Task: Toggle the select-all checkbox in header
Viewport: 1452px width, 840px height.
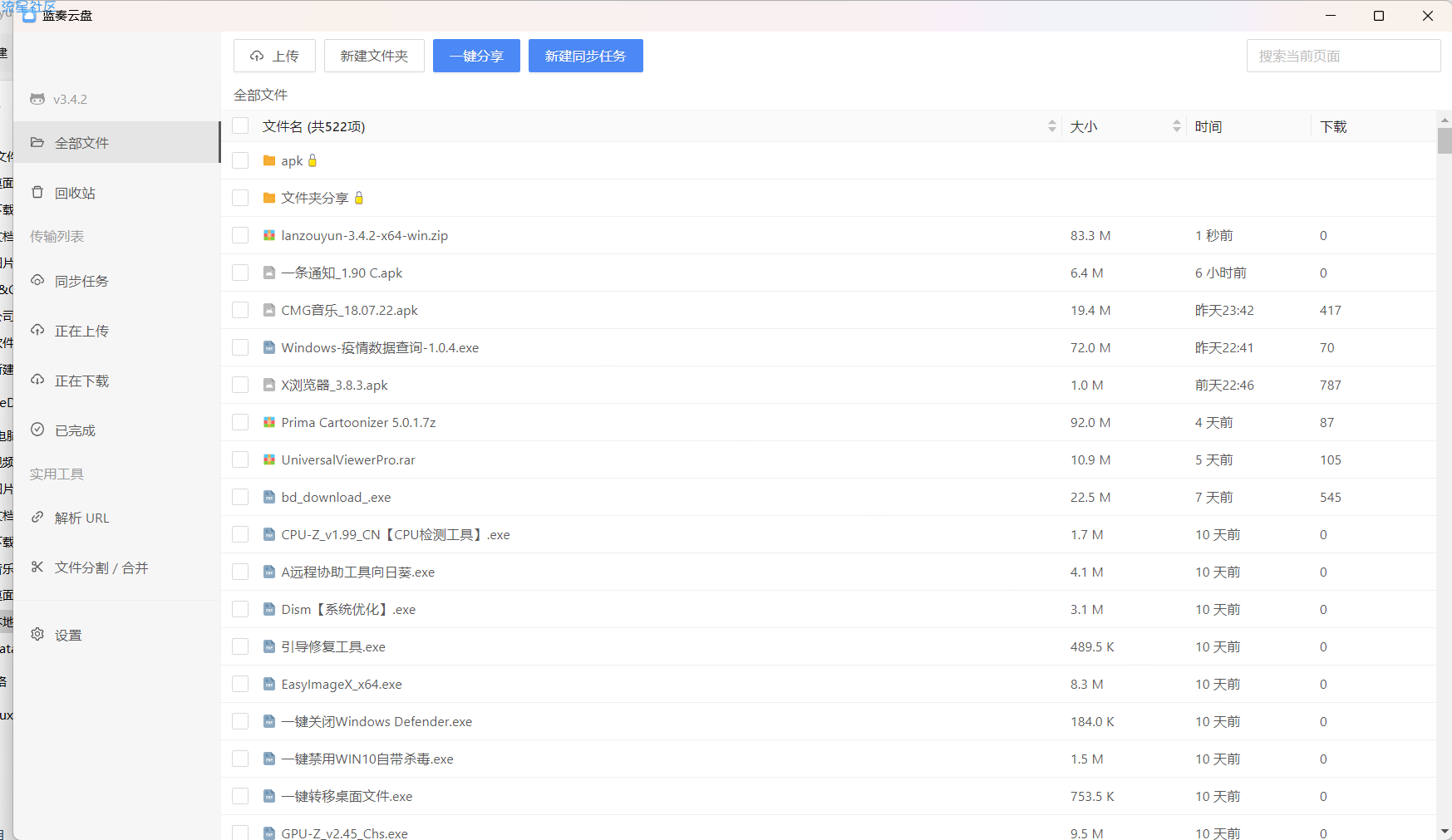Action: point(240,125)
